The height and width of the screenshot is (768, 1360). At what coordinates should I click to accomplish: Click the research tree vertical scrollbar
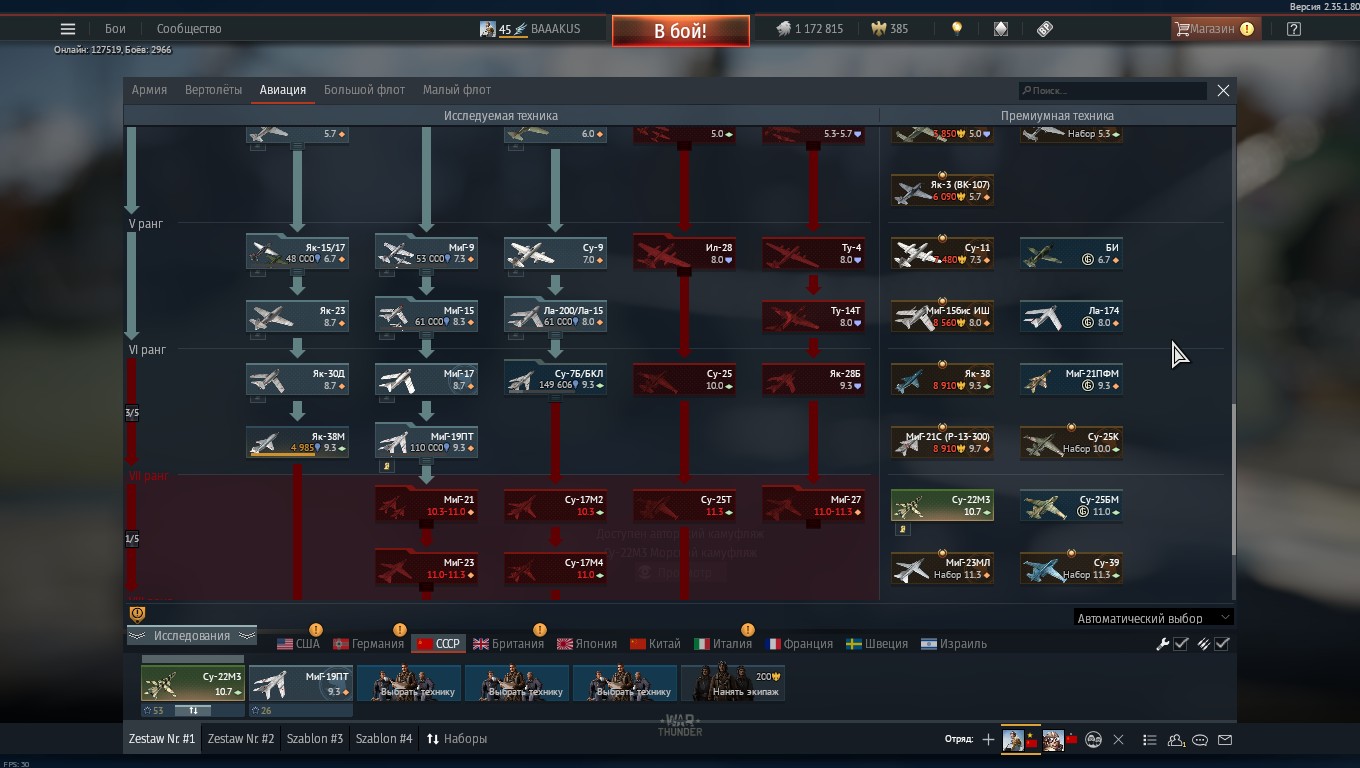1233,478
